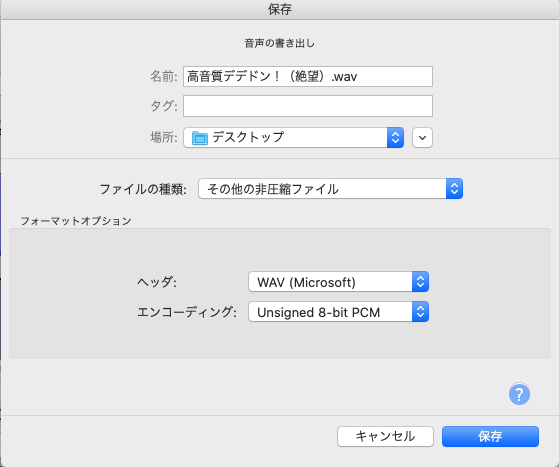Screen dimensions: 559x467
Task: Open the ヘッダ WAV (Microsoft) dropdown
Action: click(x=338, y=282)
